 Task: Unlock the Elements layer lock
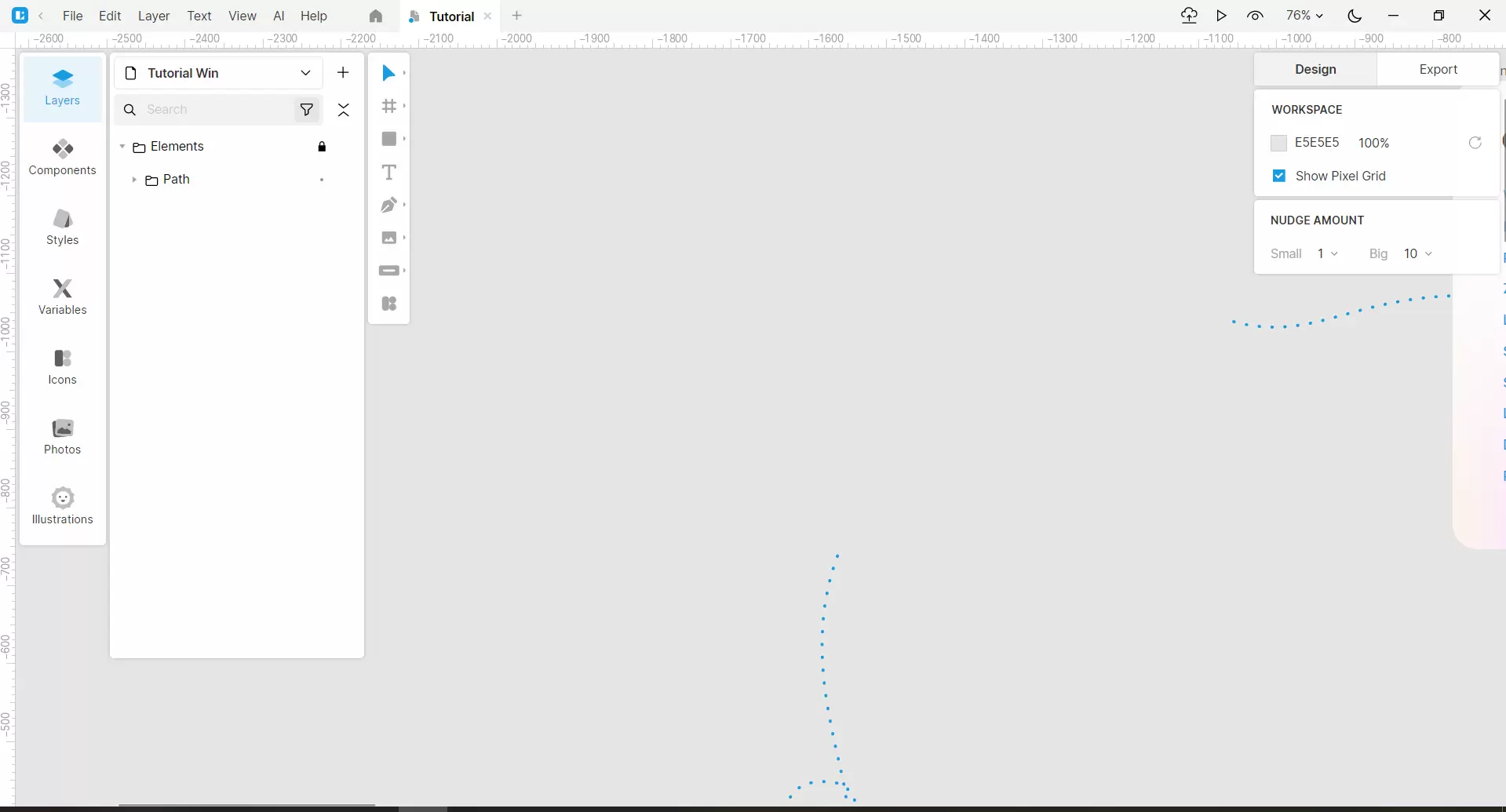322,147
